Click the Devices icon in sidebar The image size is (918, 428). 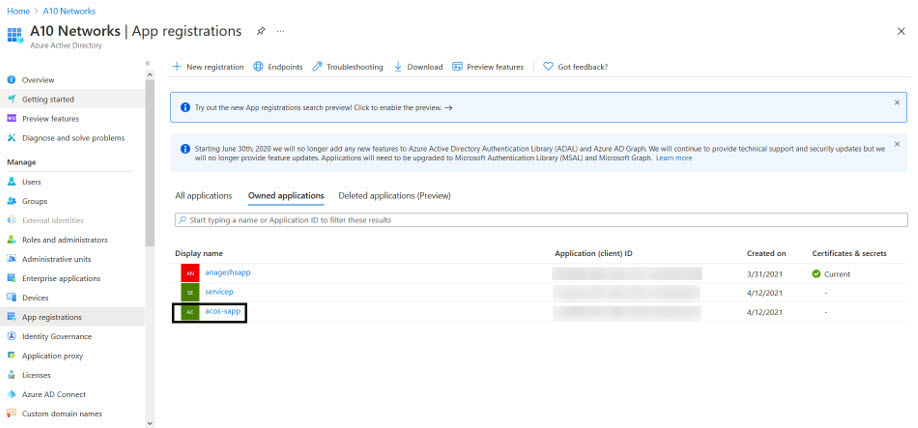[x=11, y=297]
